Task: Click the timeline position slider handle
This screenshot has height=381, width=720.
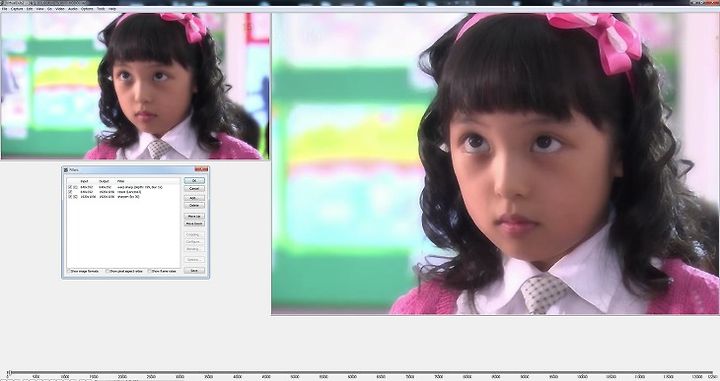Action: (x=9, y=372)
